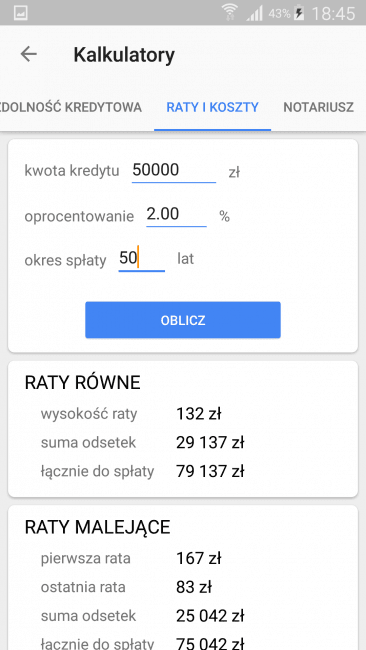This screenshot has width=366, height=650.
Task: Tap the Wi-Fi status icon
Action: 229,12
